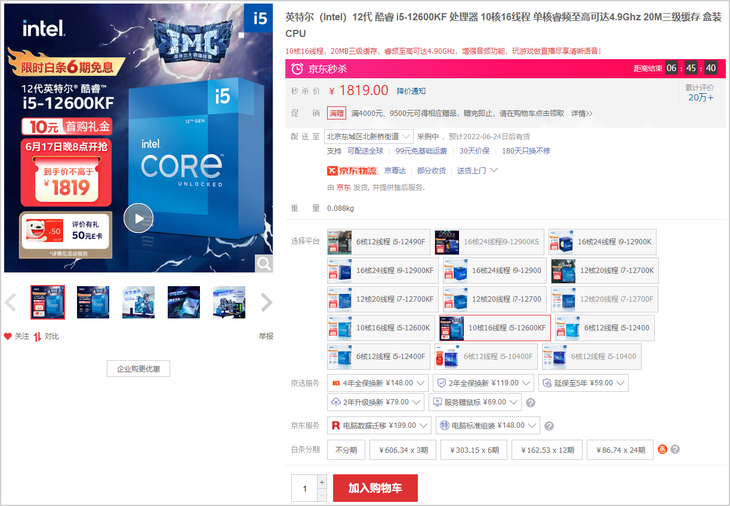
Task: Select the ¥606.34 x 3期 installment option
Action: pos(403,450)
